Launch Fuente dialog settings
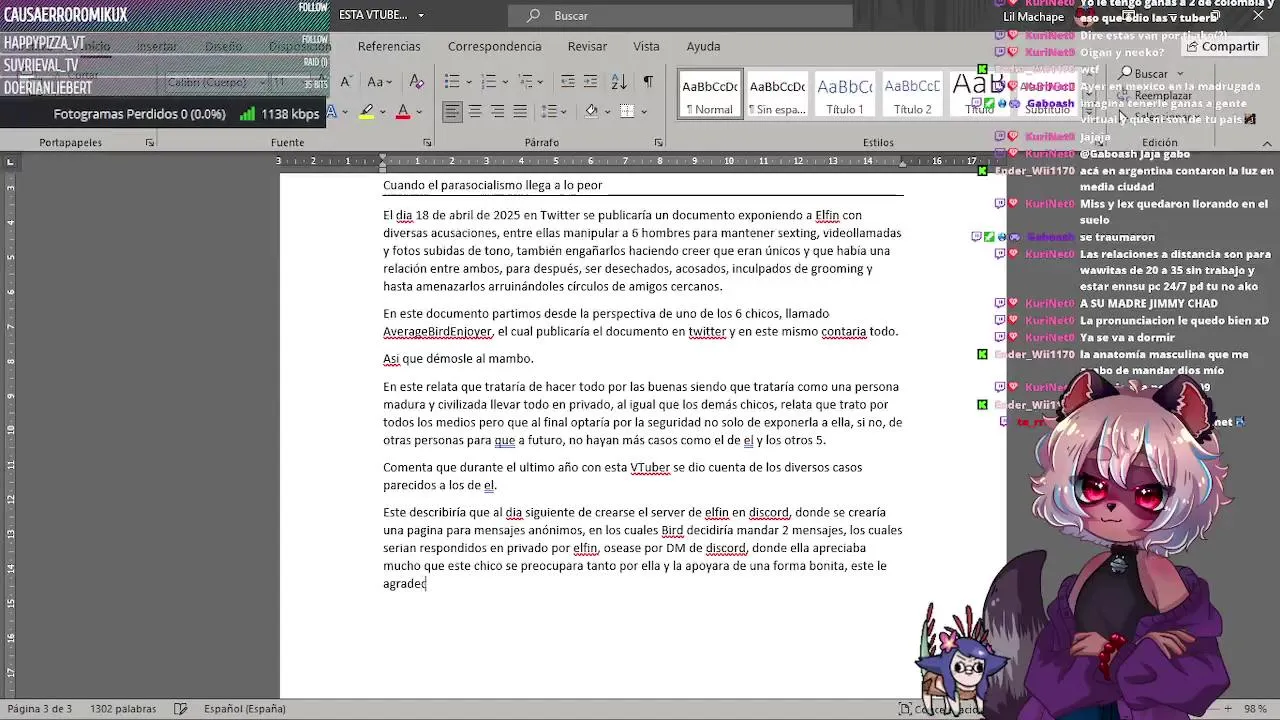Screen dimensions: 1280x720 [x=427, y=143]
